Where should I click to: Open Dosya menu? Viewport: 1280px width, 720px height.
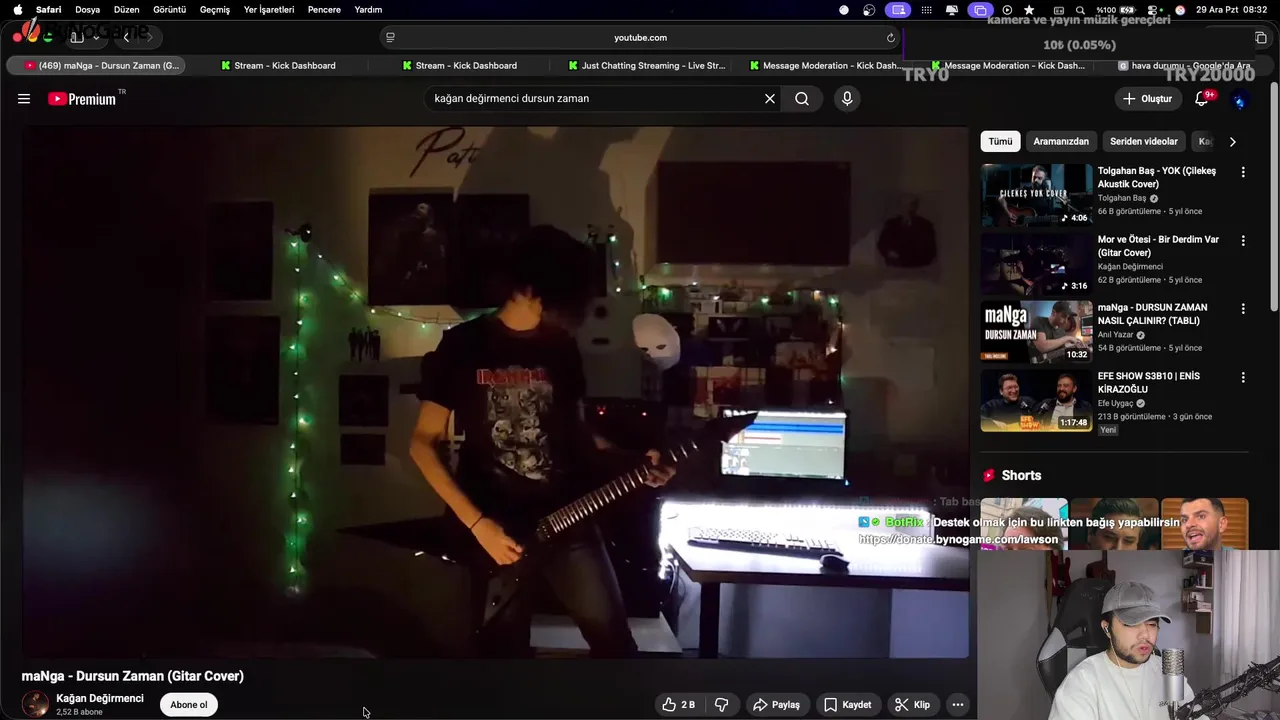pyautogui.click(x=88, y=10)
